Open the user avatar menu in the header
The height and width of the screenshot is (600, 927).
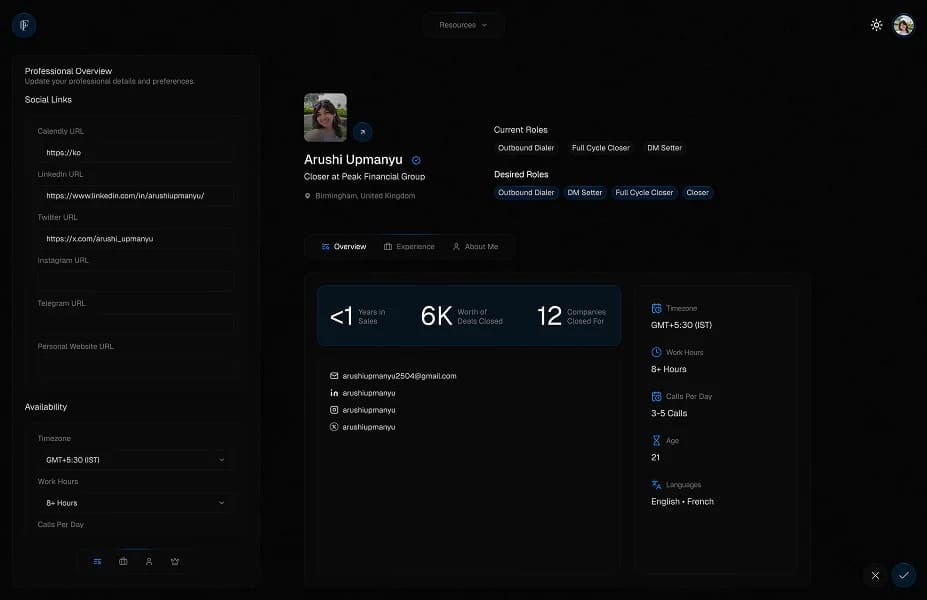coord(903,25)
